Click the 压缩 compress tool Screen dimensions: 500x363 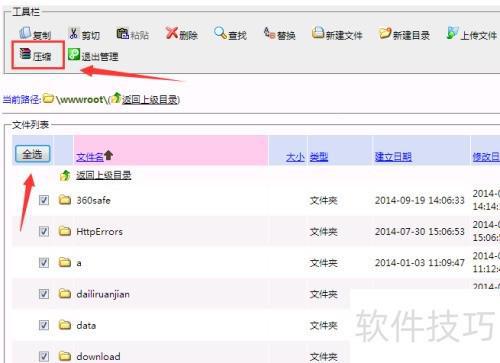[x=35, y=55]
